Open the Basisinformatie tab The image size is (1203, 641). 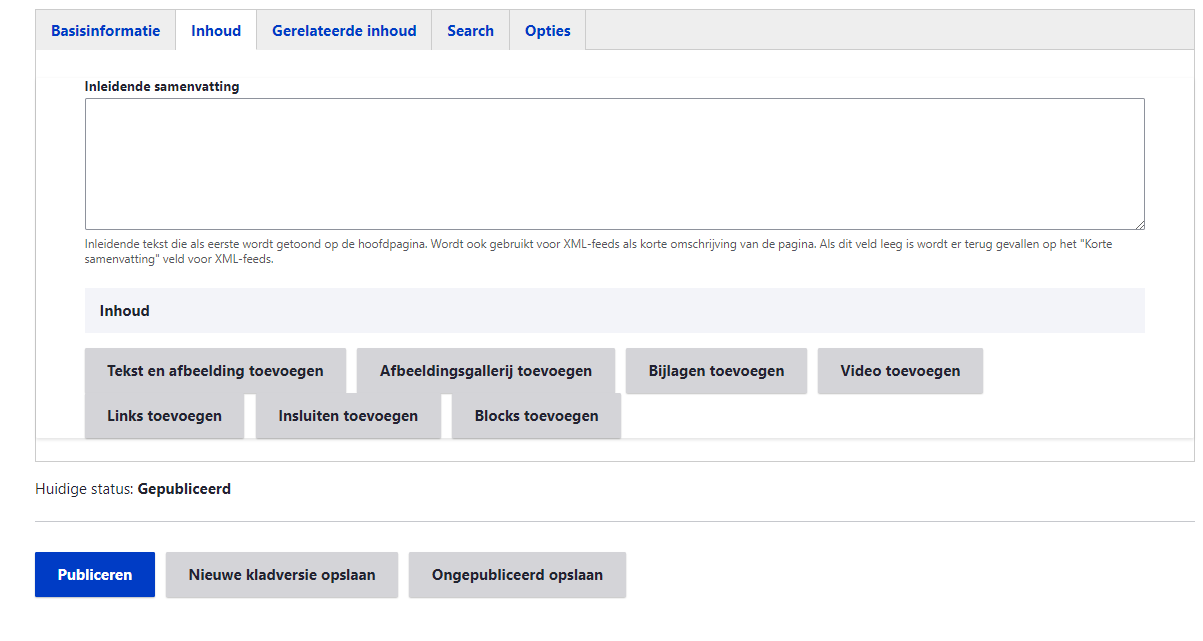(x=105, y=31)
